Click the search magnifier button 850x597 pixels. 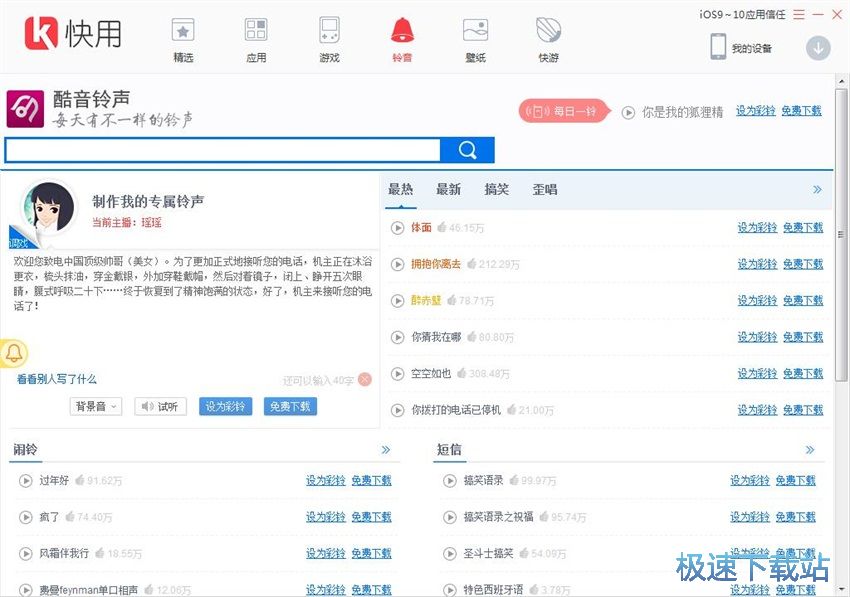pos(467,150)
